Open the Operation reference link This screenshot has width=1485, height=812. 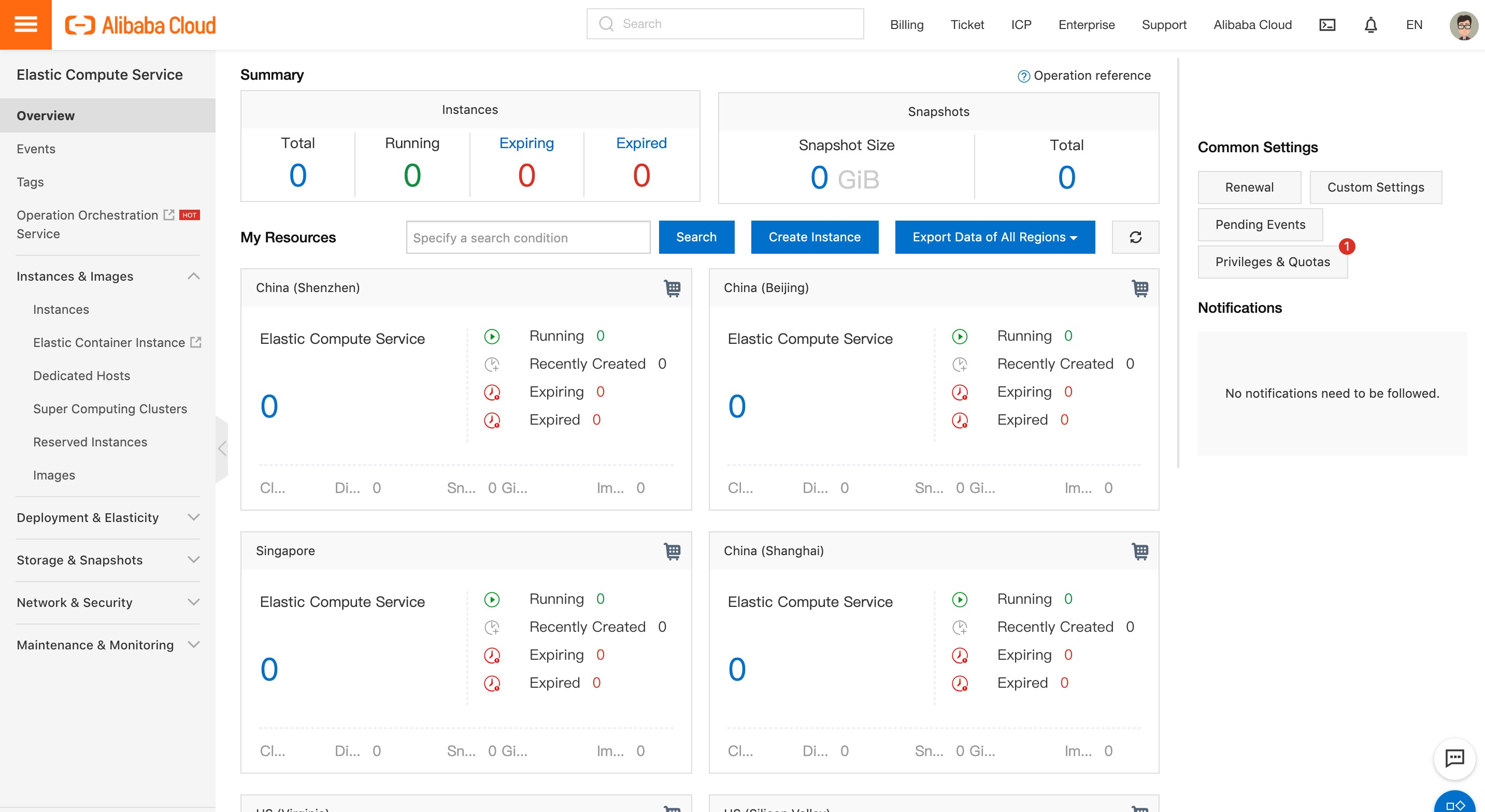coord(1091,76)
